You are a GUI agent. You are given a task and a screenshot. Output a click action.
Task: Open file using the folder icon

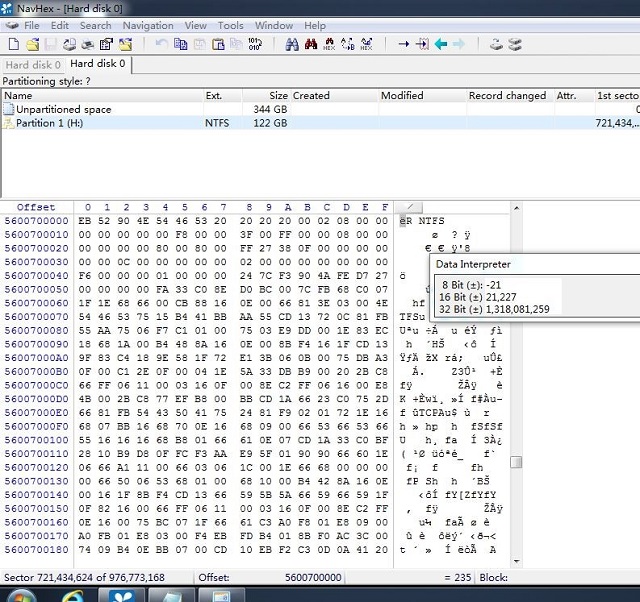(33, 44)
